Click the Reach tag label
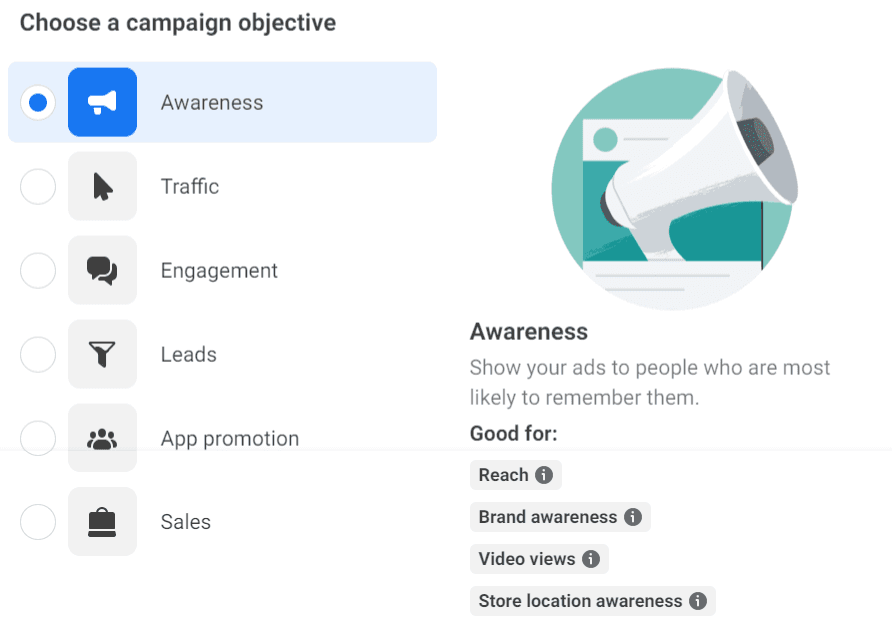The image size is (892, 643). click(x=503, y=475)
